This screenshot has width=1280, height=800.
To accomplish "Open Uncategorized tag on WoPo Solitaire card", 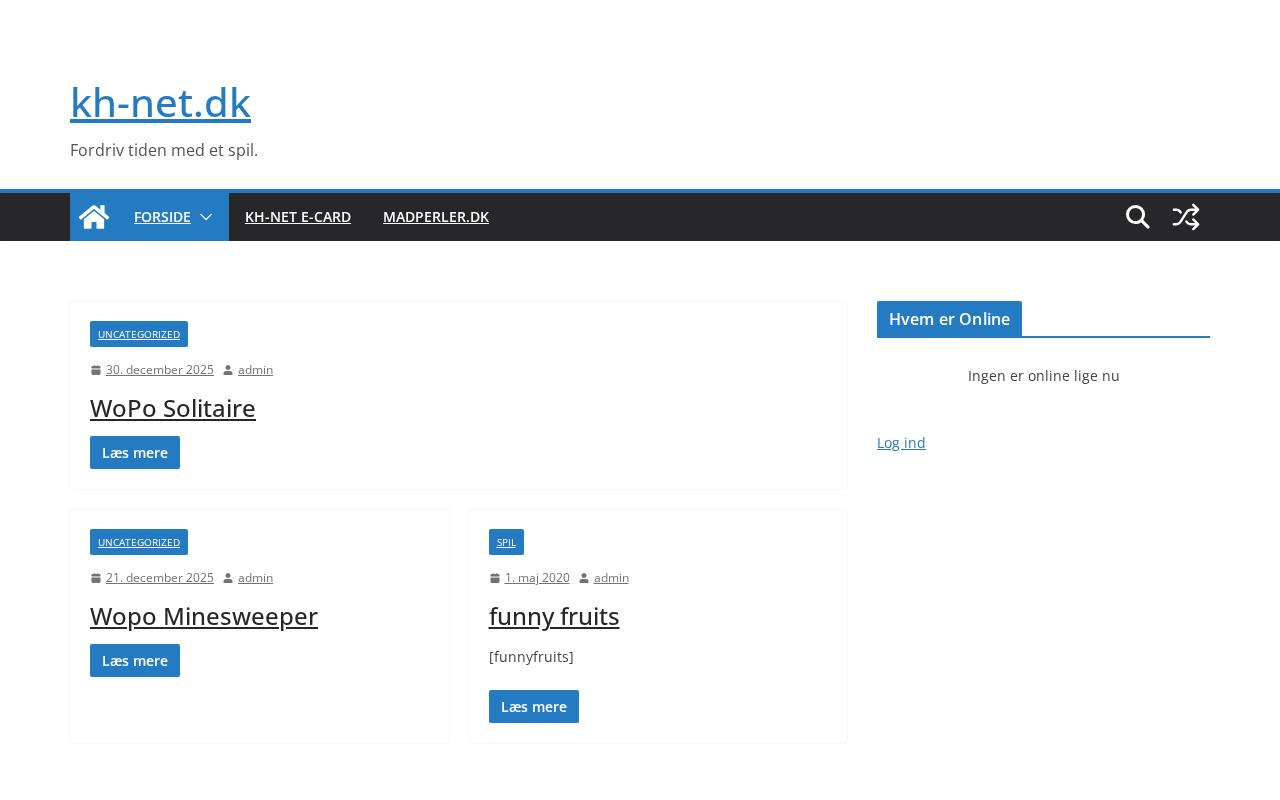I will click(139, 334).
